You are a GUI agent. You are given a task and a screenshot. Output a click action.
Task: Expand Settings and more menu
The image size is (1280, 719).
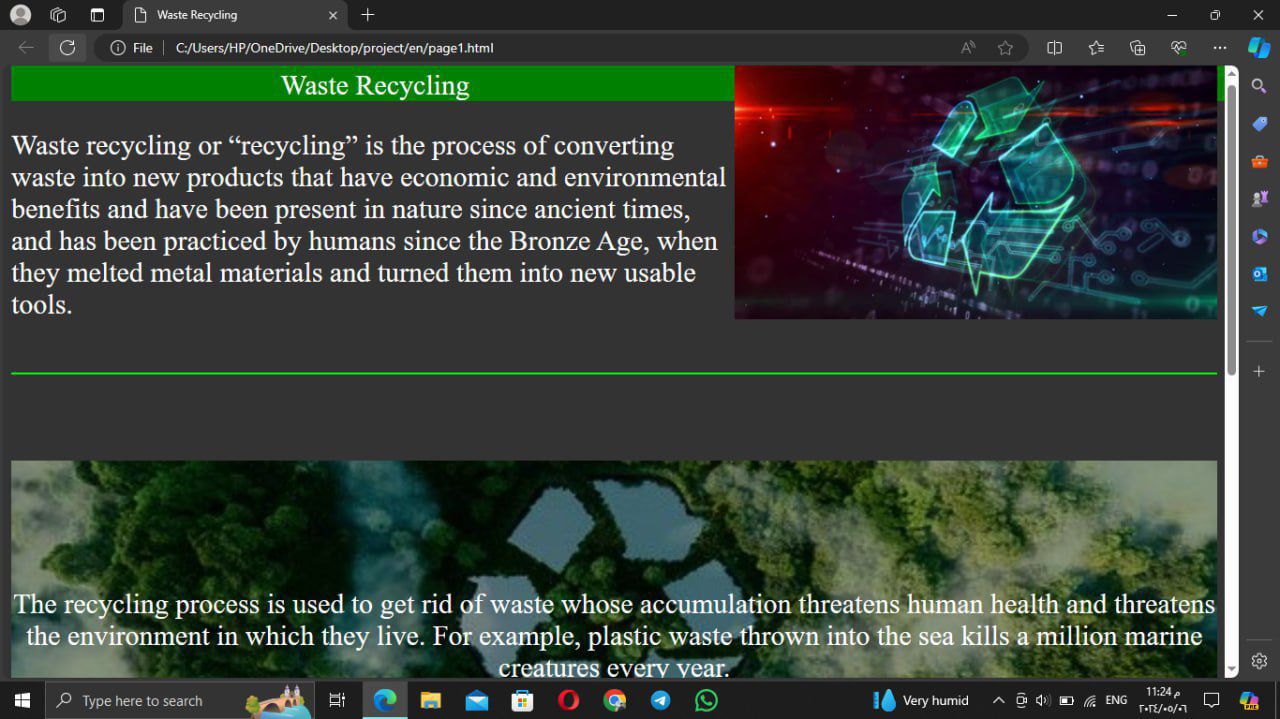point(1219,48)
